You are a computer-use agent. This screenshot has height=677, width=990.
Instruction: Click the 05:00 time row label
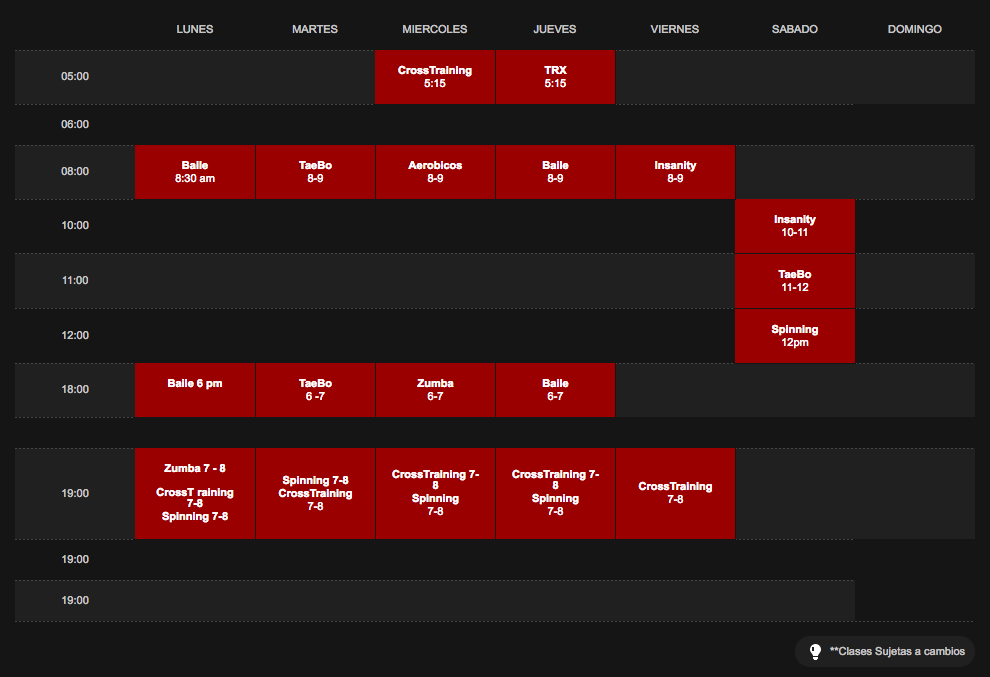(x=75, y=77)
